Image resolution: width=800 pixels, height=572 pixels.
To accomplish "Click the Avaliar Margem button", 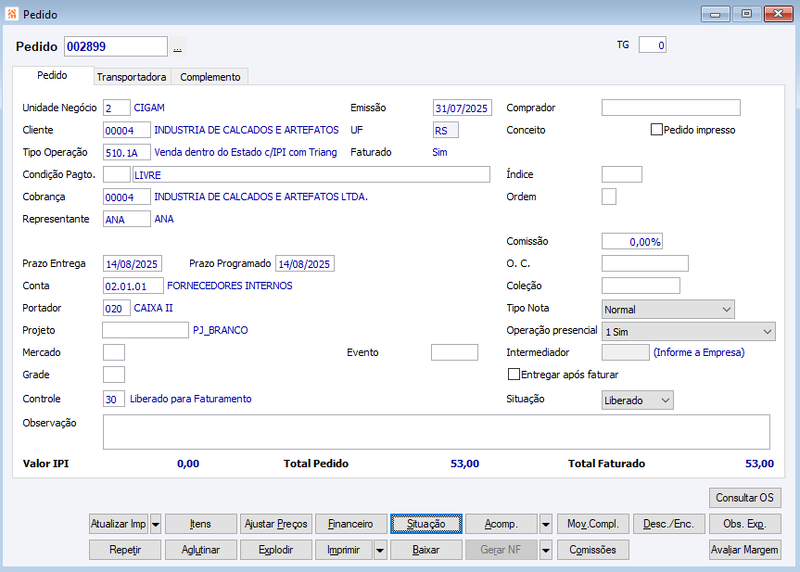I will pyautogui.click(x=744, y=550).
